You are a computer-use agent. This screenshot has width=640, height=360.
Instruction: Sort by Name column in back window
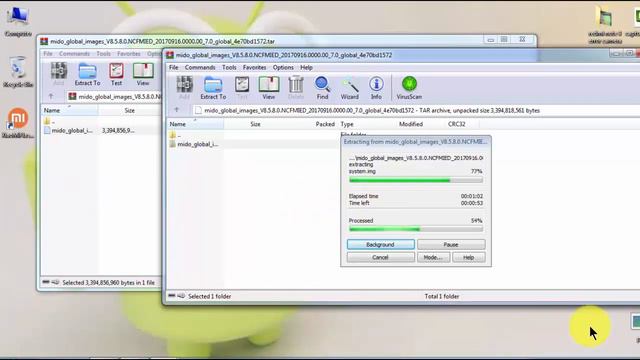69,110
